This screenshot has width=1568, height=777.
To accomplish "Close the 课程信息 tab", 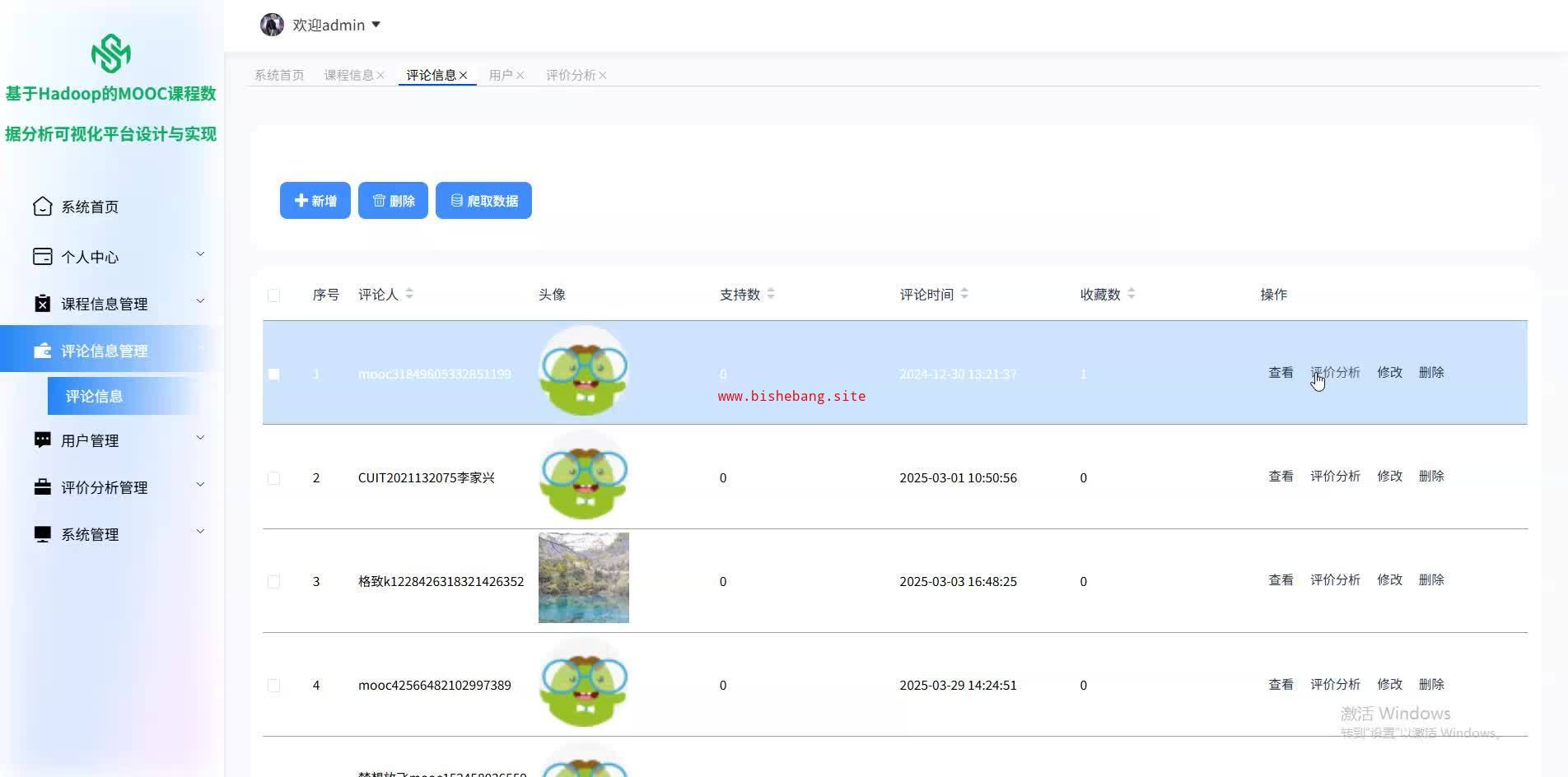I will tap(380, 76).
